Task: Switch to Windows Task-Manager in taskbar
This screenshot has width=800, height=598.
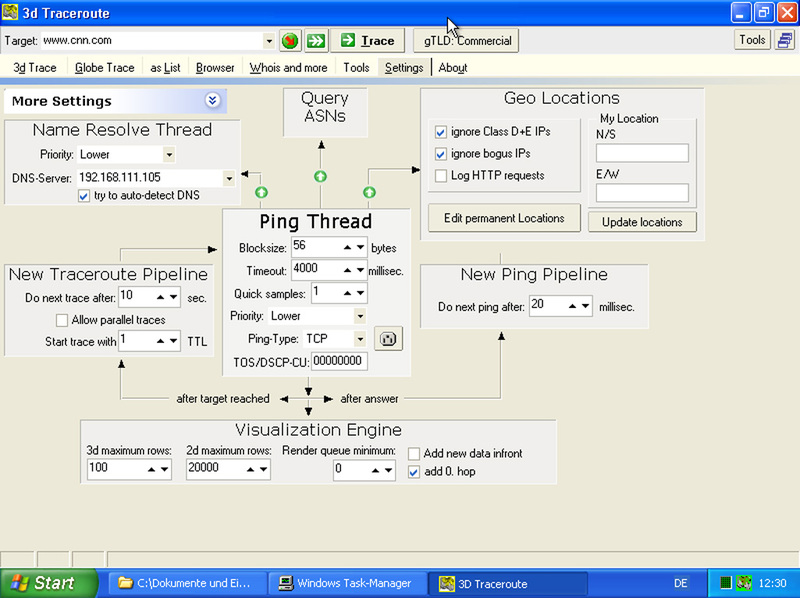Action: coord(346,583)
